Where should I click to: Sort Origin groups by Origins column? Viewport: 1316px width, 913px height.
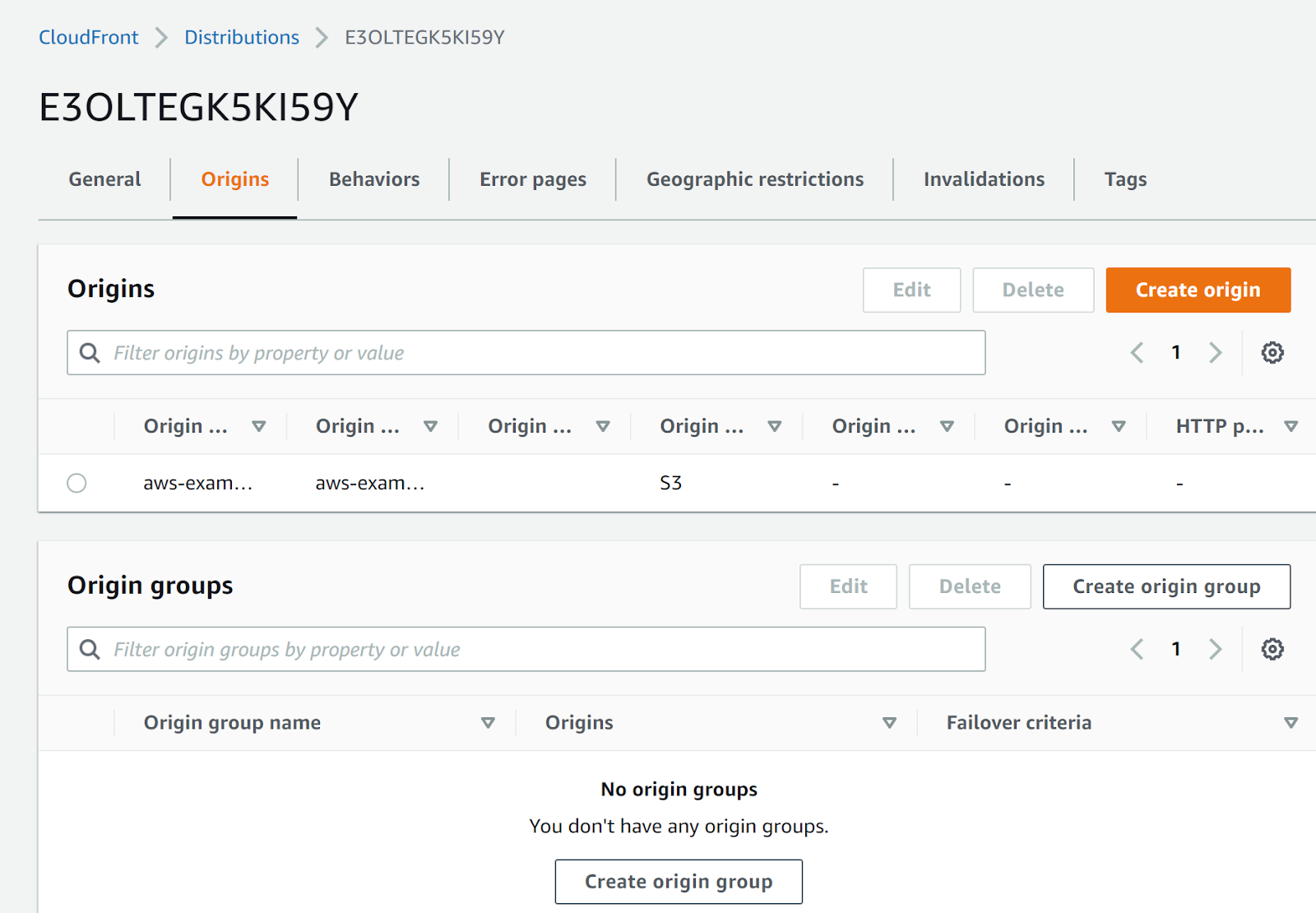(x=889, y=723)
